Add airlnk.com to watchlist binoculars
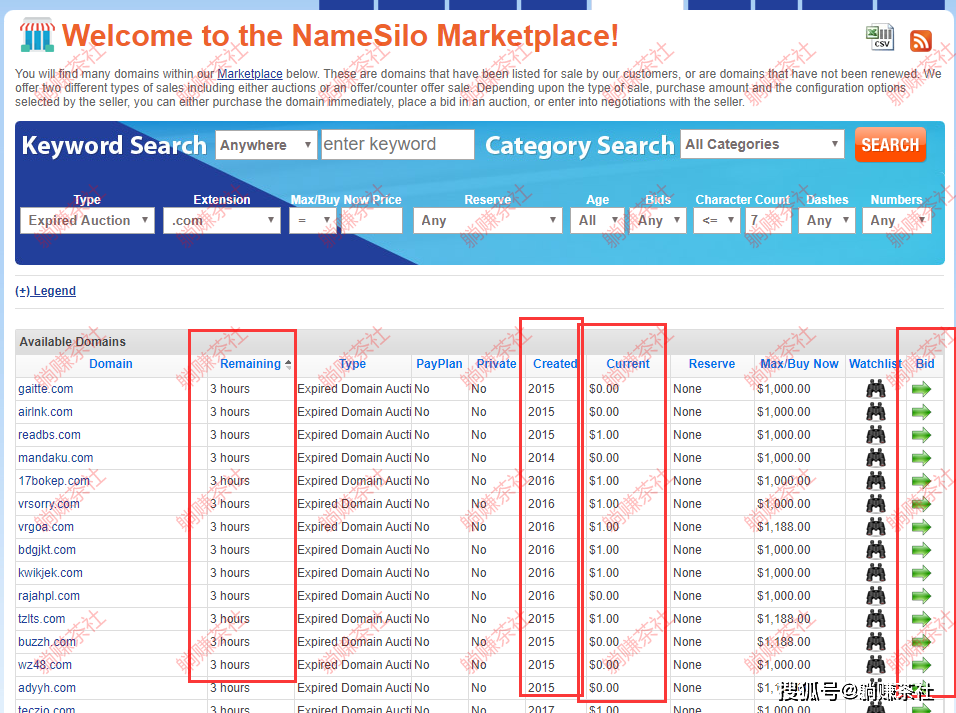This screenshot has width=956, height=713. coord(876,412)
